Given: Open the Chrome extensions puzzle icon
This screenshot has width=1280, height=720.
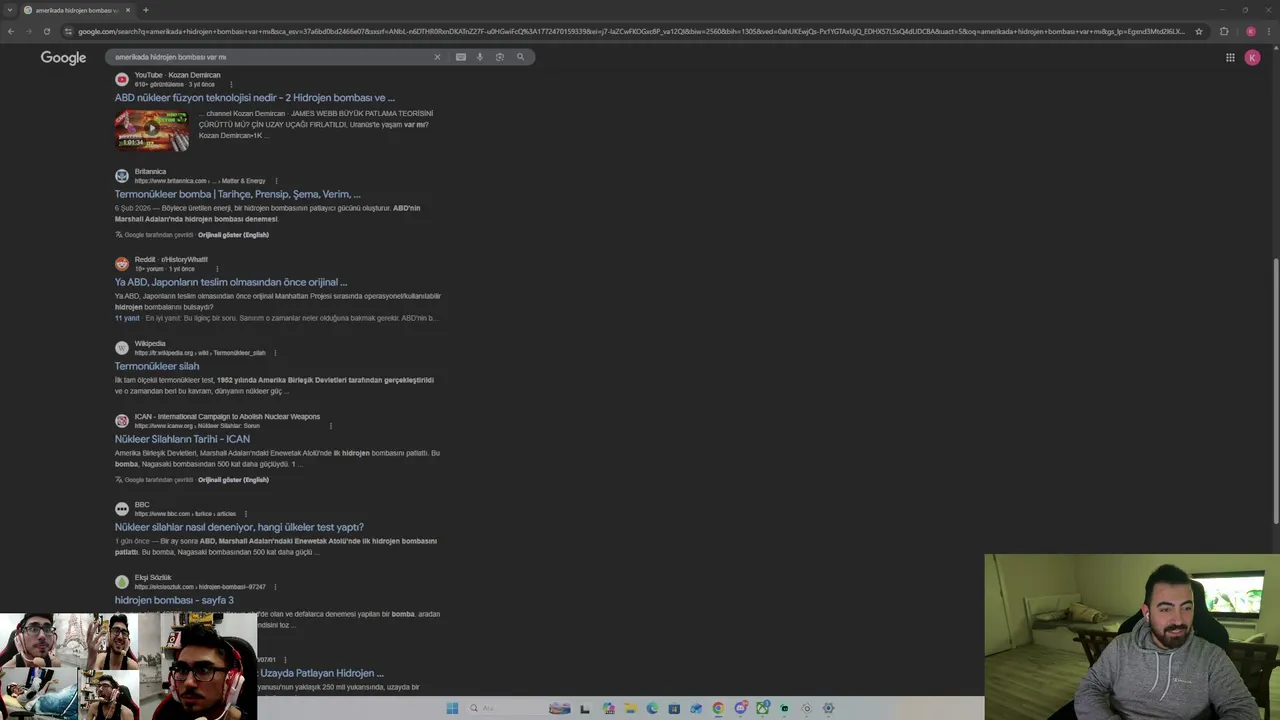Looking at the screenshot, I should 1224,31.
